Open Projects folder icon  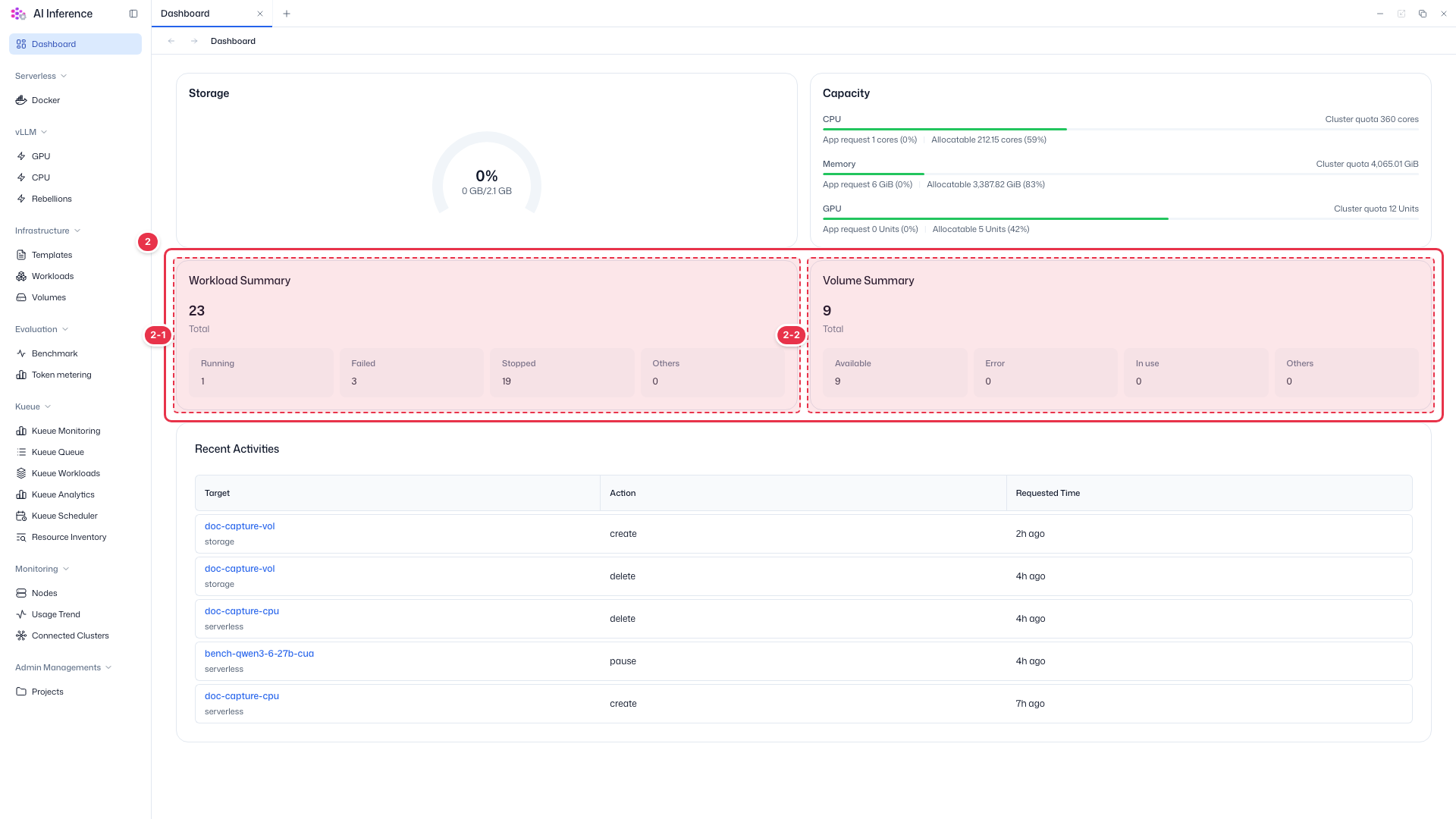coord(21,692)
